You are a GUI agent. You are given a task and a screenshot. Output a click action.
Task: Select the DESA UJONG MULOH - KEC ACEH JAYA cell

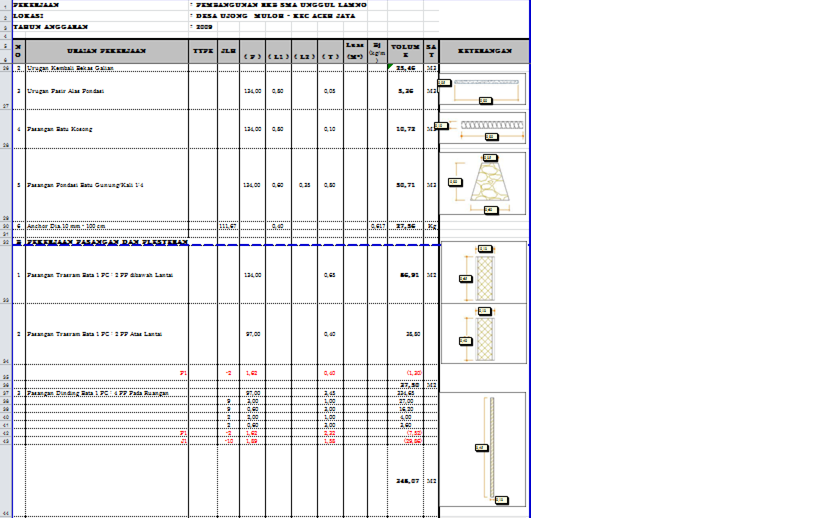(x=275, y=16)
